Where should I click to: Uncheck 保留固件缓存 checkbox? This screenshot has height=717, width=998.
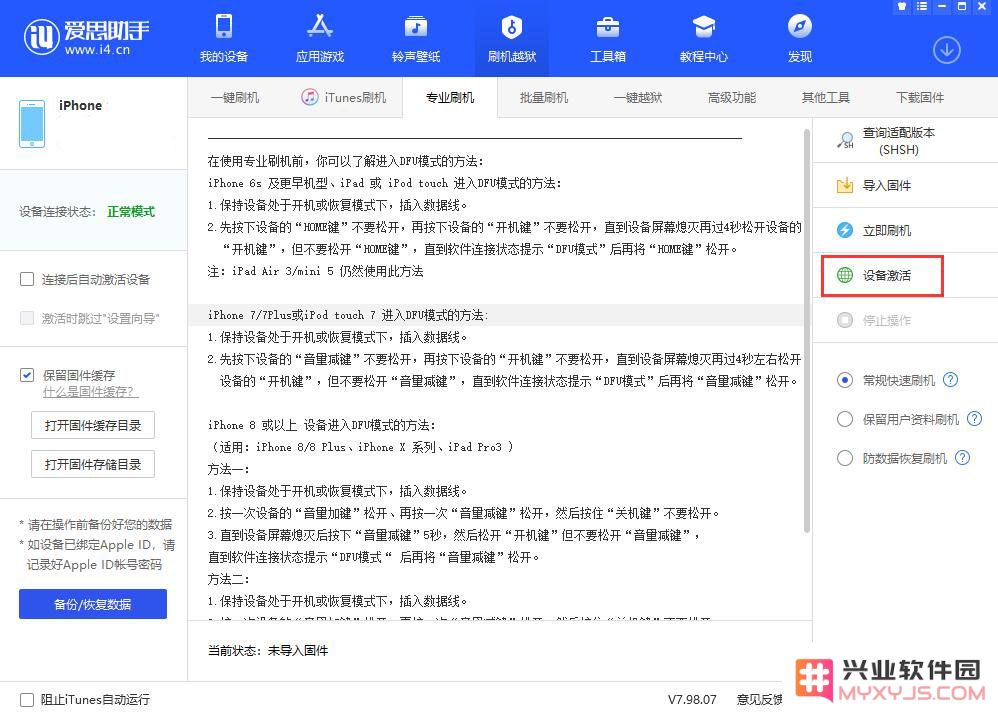27,375
